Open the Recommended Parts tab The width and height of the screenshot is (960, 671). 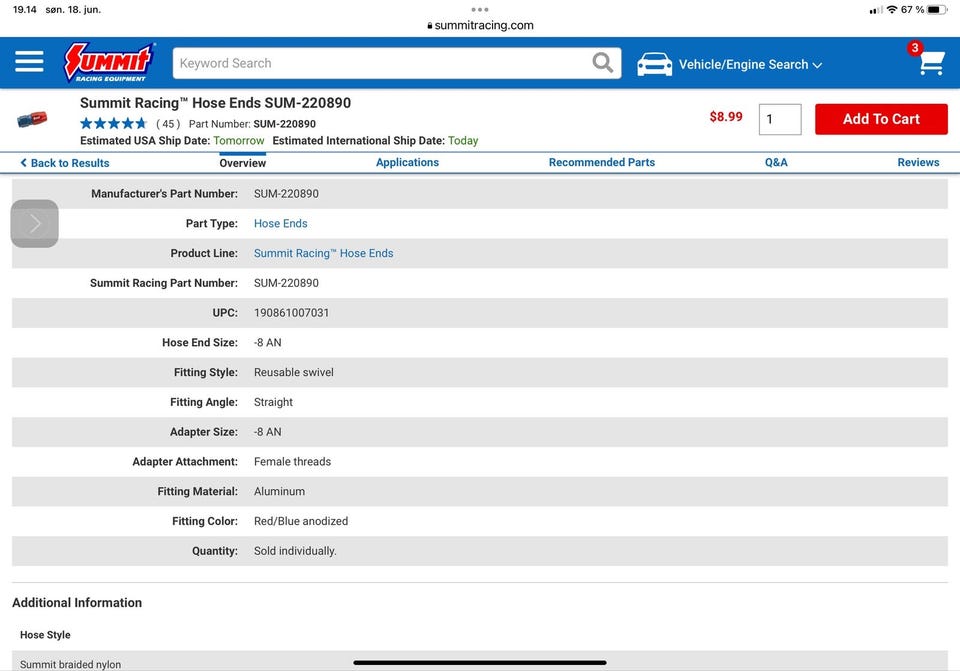point(602,162)
